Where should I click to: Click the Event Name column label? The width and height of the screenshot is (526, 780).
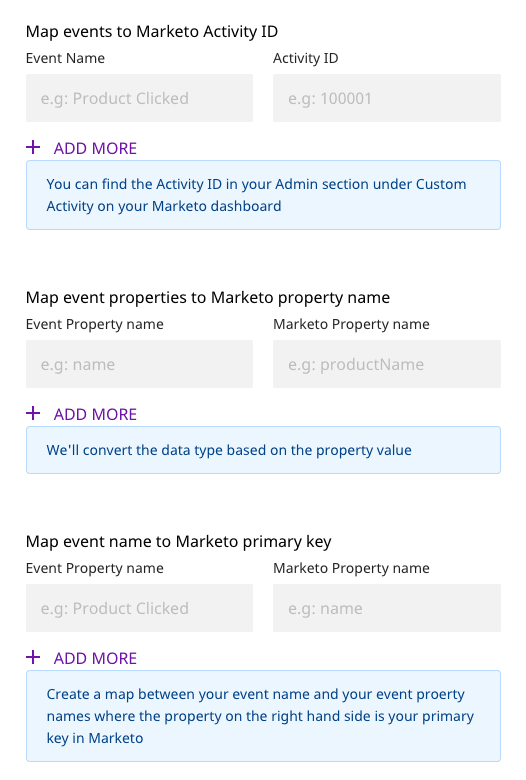65,58
